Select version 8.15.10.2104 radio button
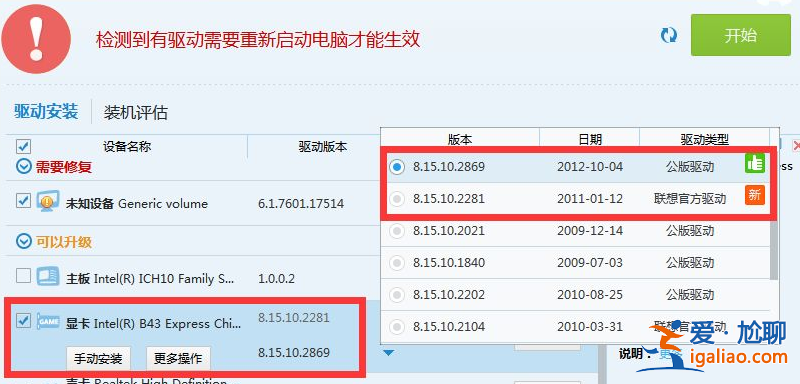The height and width of the screenshot is (384, 800). (x=397, y=327)
